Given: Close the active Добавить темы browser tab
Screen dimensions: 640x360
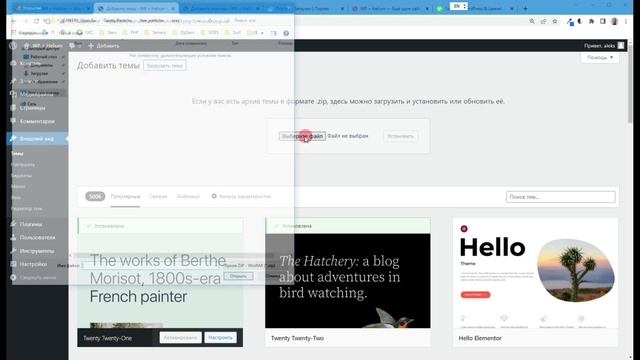Looking at the screenshot, I should pyautogui.click(x=173, y=9).
